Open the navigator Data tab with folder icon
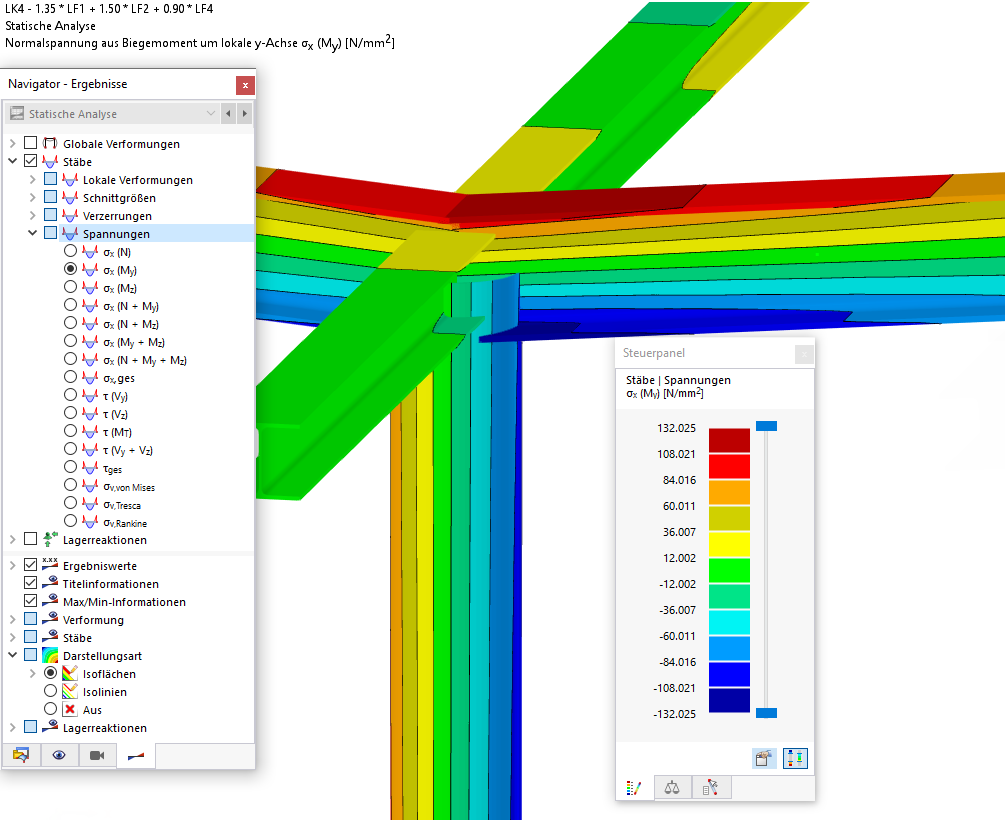This screenshot has height=820, width=1005. point(21,755)
